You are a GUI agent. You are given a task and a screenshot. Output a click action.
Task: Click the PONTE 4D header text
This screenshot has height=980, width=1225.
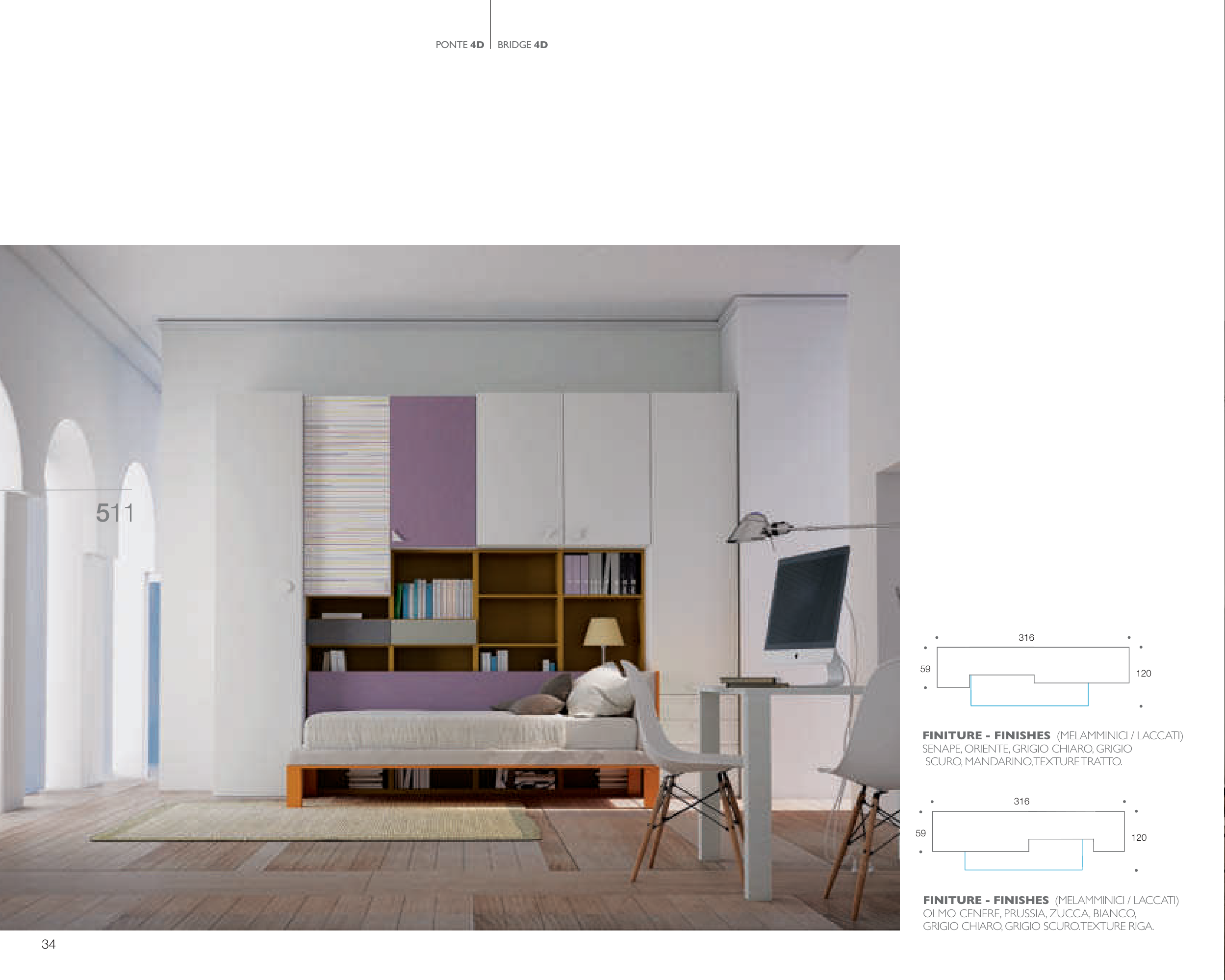click(459, 45)
